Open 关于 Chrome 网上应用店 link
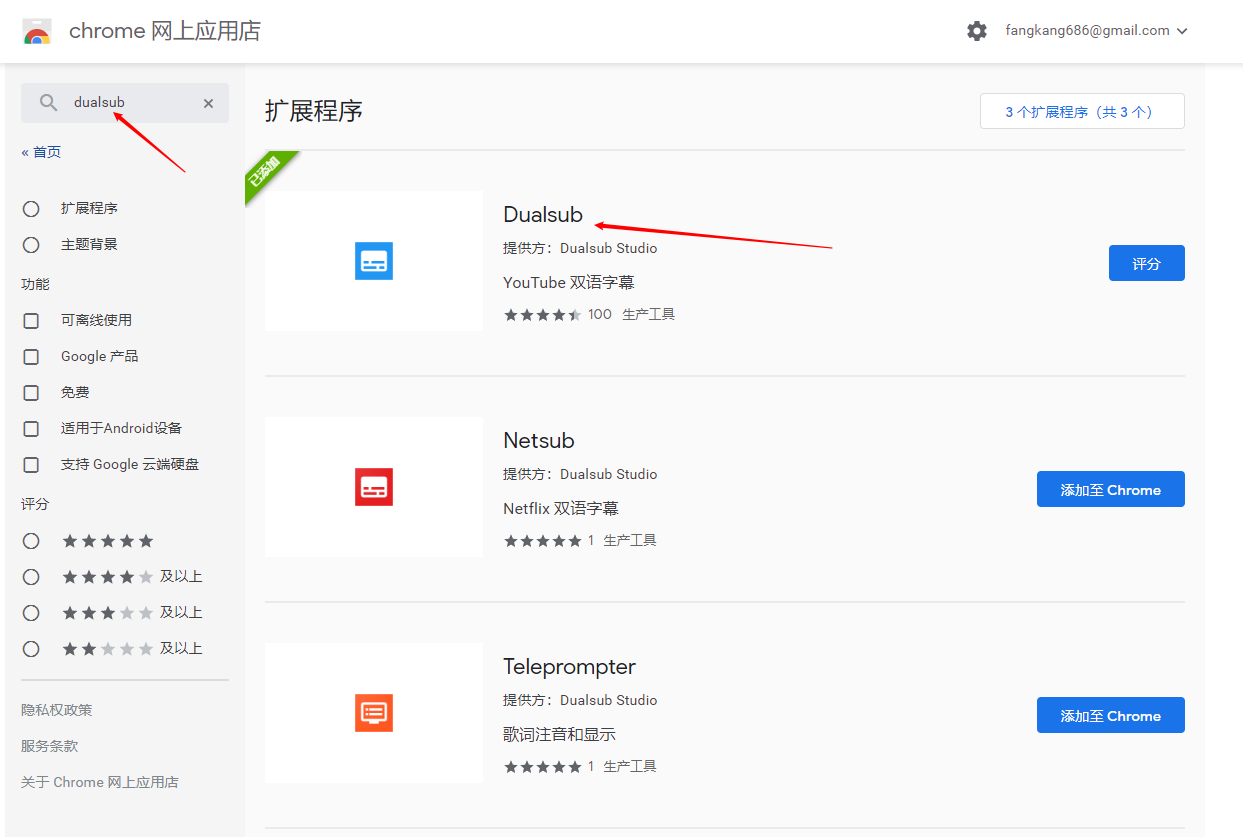 pos(100,782)
